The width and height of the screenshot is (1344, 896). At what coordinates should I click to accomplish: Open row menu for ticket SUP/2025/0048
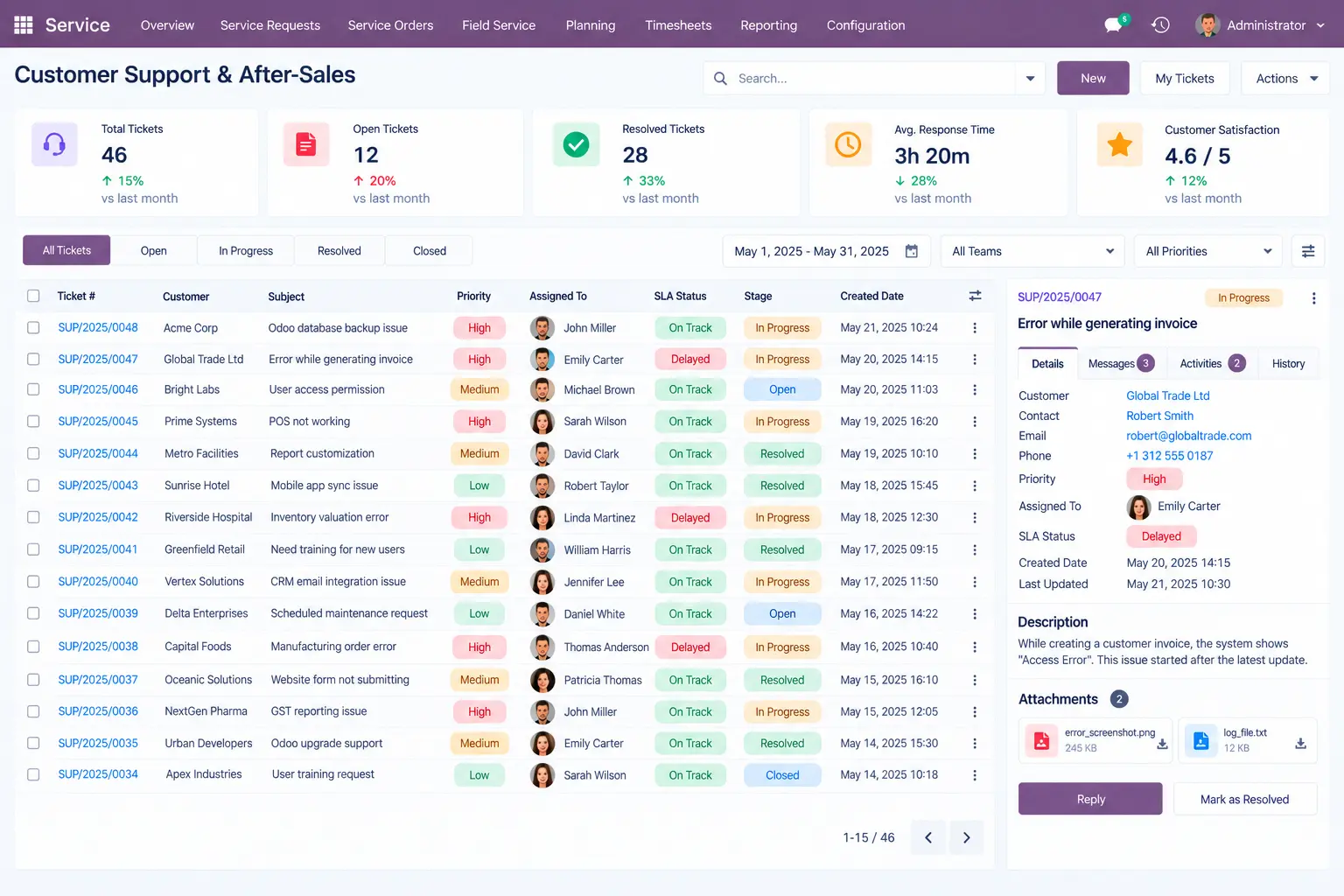pos(975,328)
